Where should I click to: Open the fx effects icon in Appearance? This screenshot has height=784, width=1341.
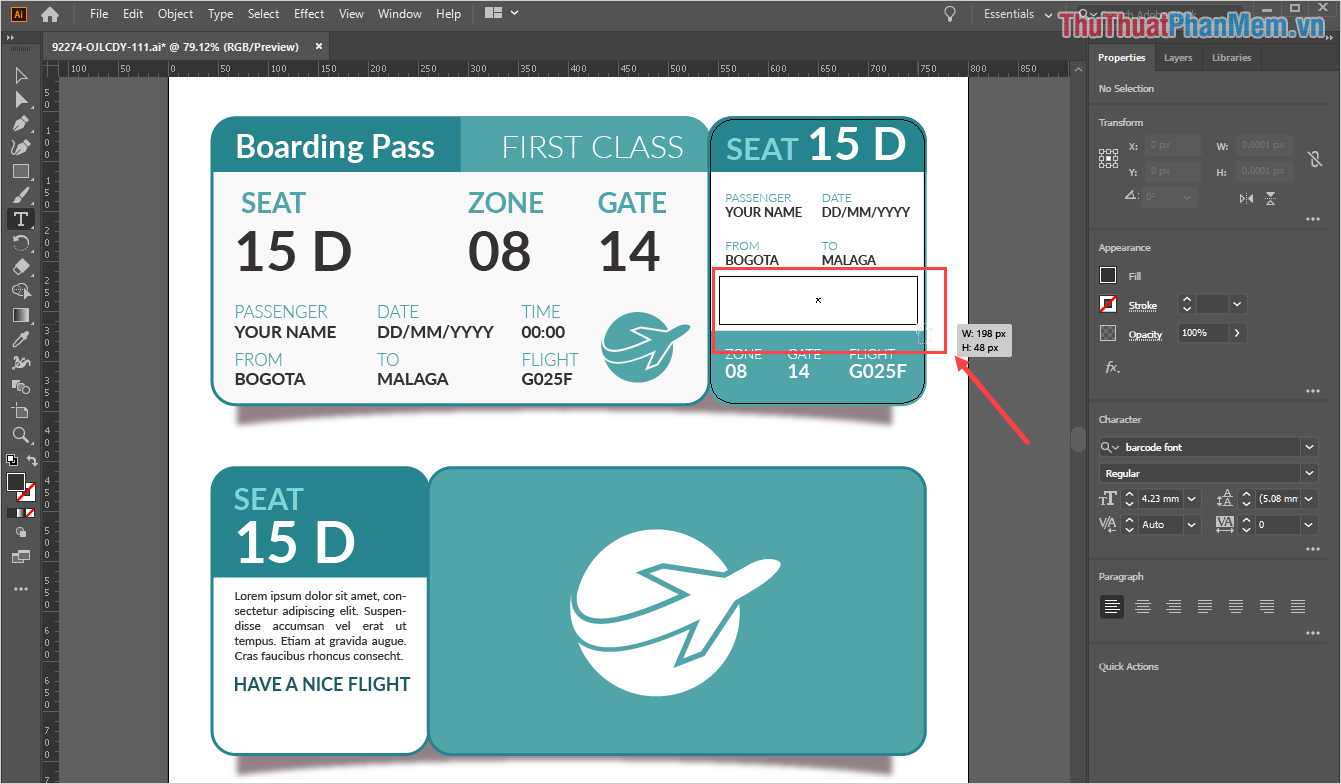1111,367
